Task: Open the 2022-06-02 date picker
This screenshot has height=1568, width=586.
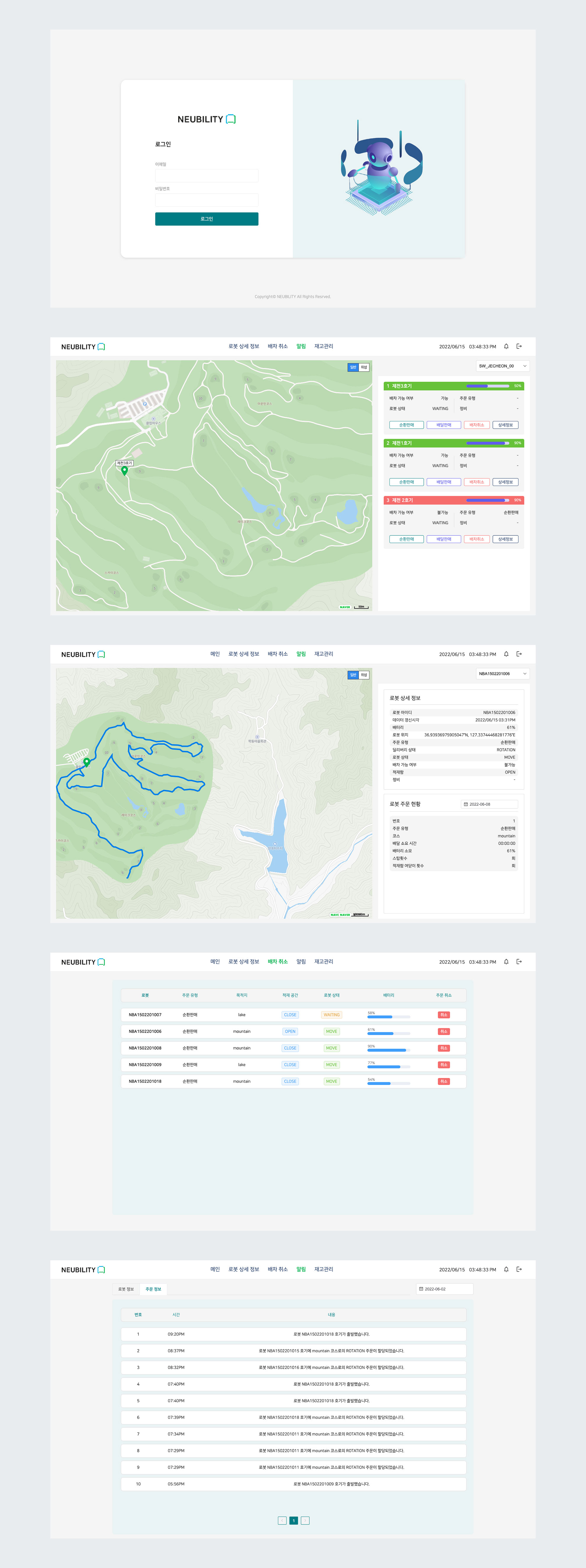Action: 445,1289
